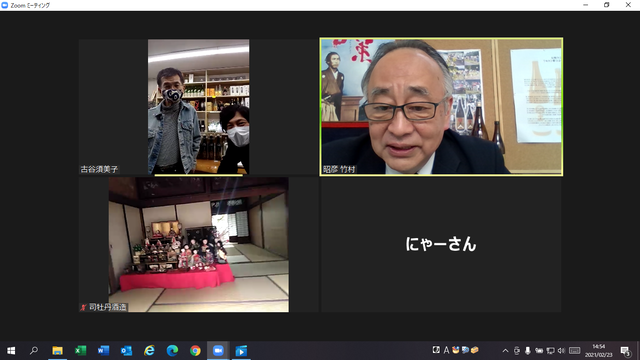
Task: Expand hidden system tray icons
Action: [505, 351]
